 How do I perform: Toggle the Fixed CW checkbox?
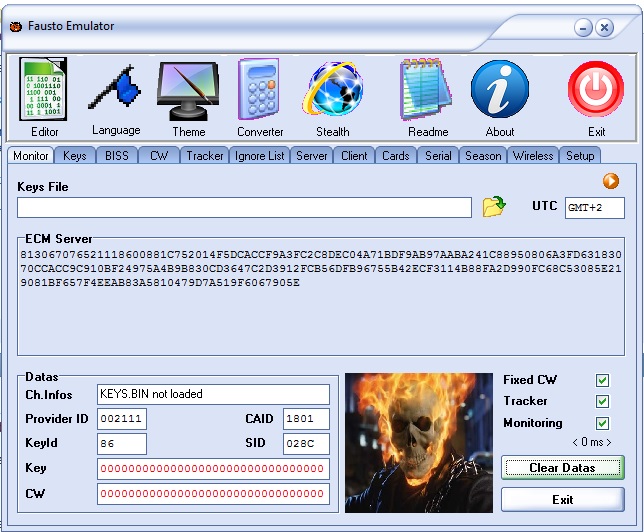pos(603,380)
